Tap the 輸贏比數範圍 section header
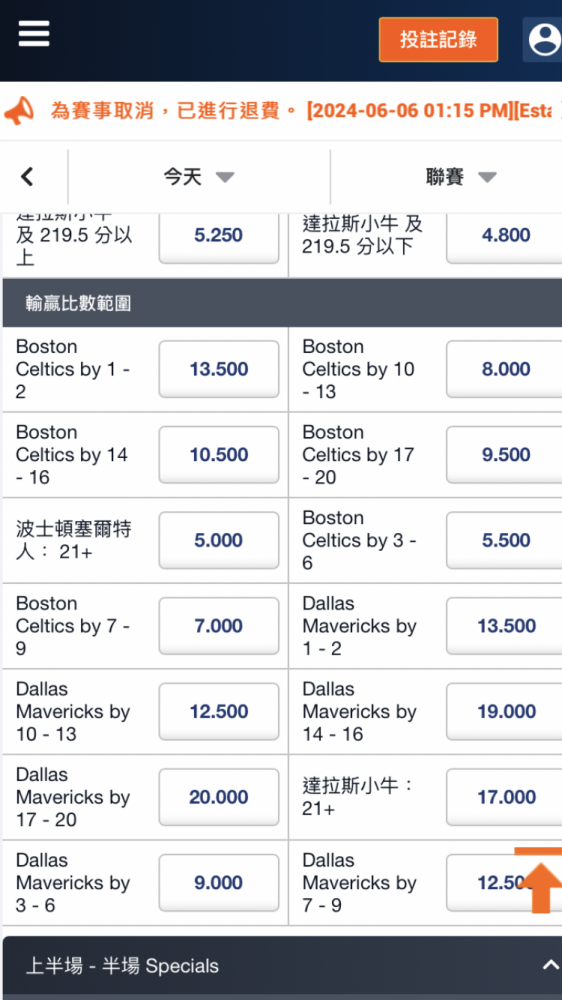 coord(282,303)
